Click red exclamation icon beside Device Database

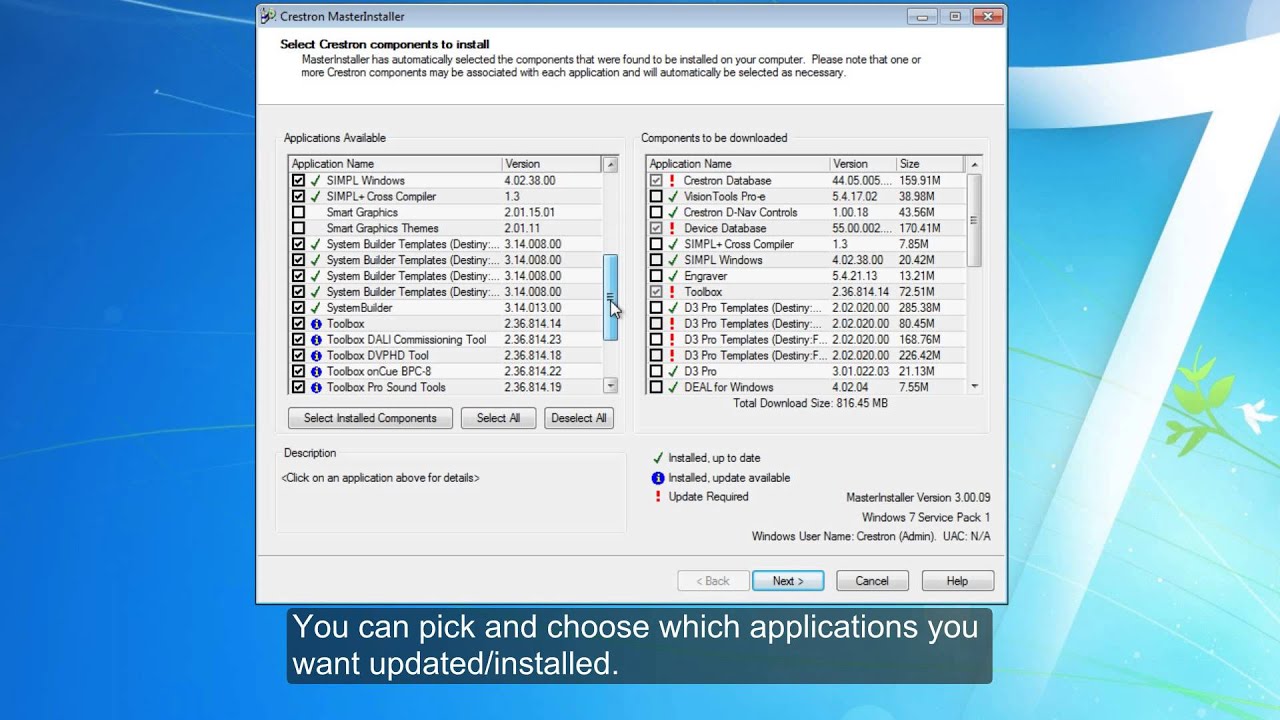(673, 229)
